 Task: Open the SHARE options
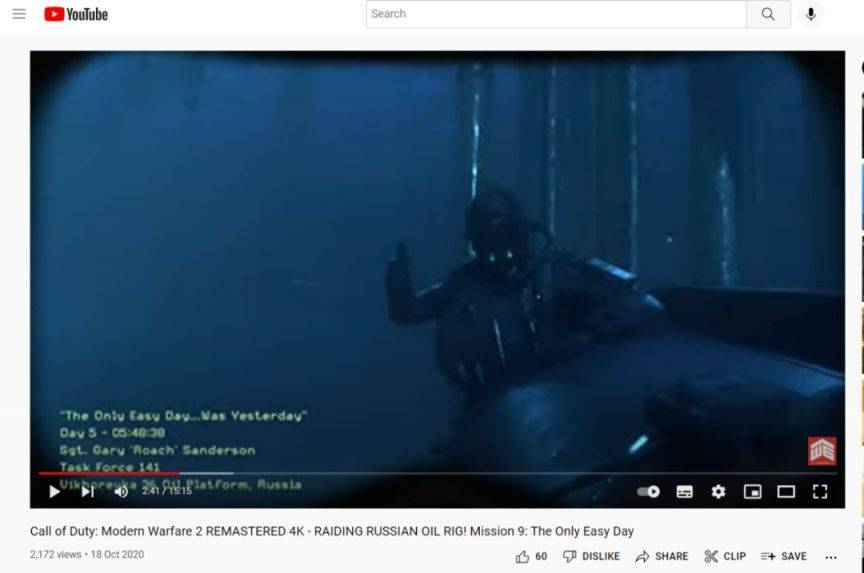click(x=661, y=556)
